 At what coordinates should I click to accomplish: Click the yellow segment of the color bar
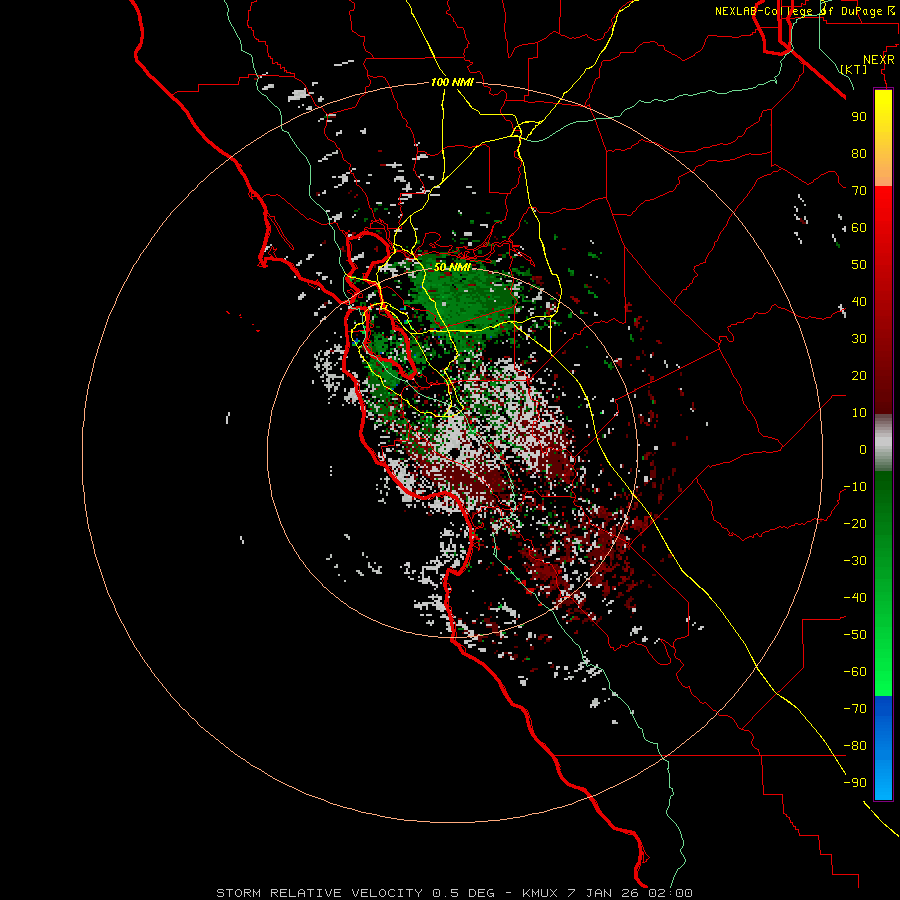(883, 138)
